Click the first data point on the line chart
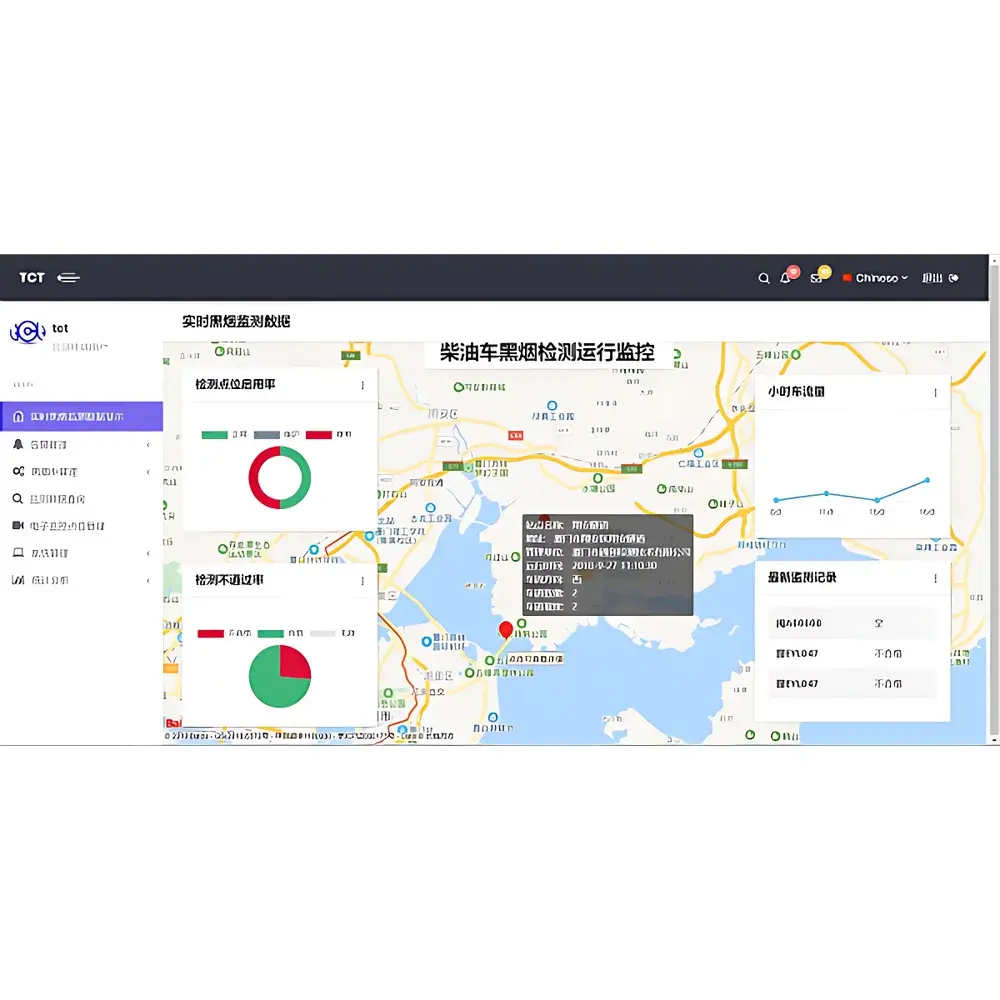The width and height of the screenshot is (1000, 1000). tap(776, 500)
